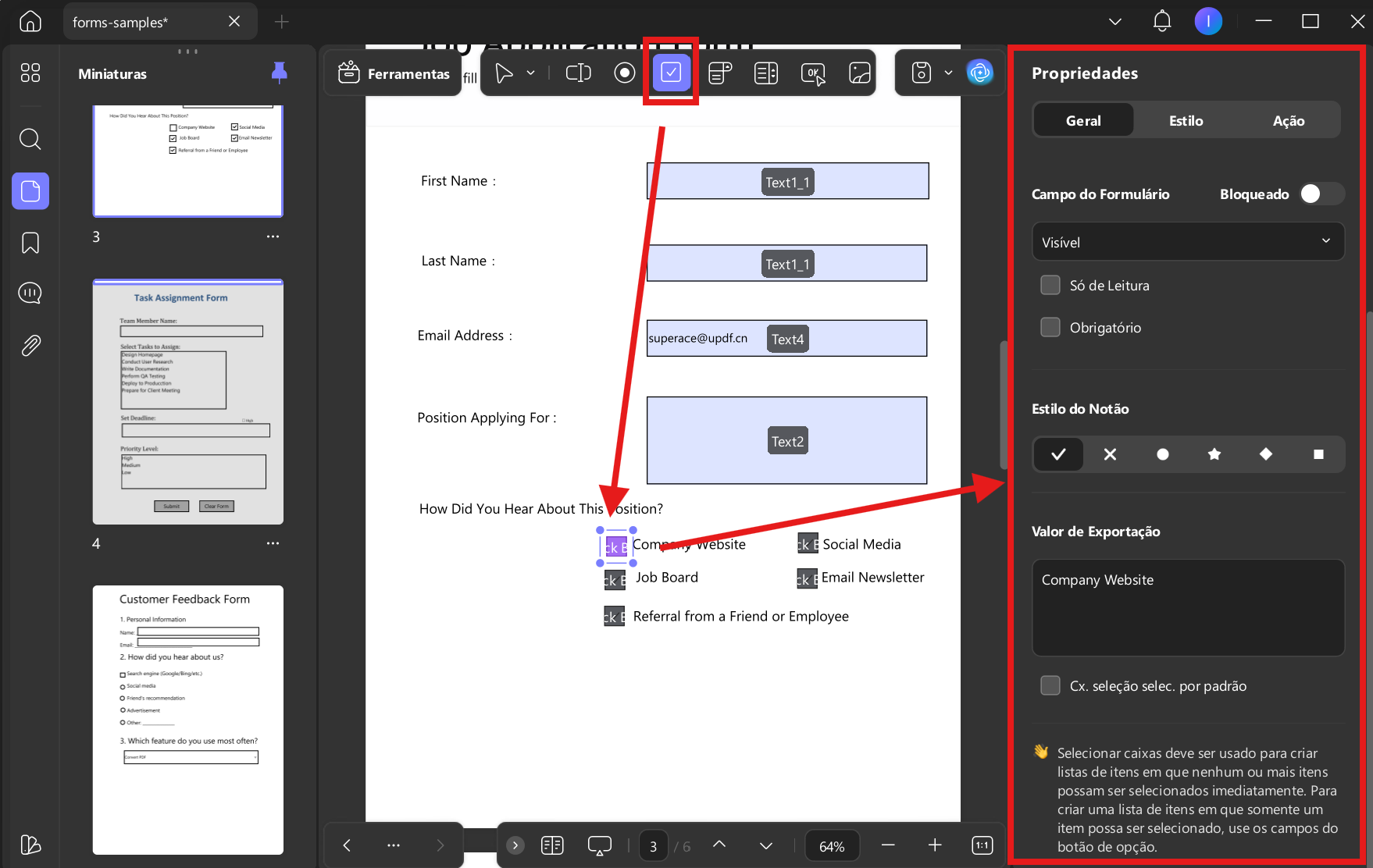This screenshot has height=868, width=1373.
Task: Open the save options dropdown arrow
Action: [948, 73]
